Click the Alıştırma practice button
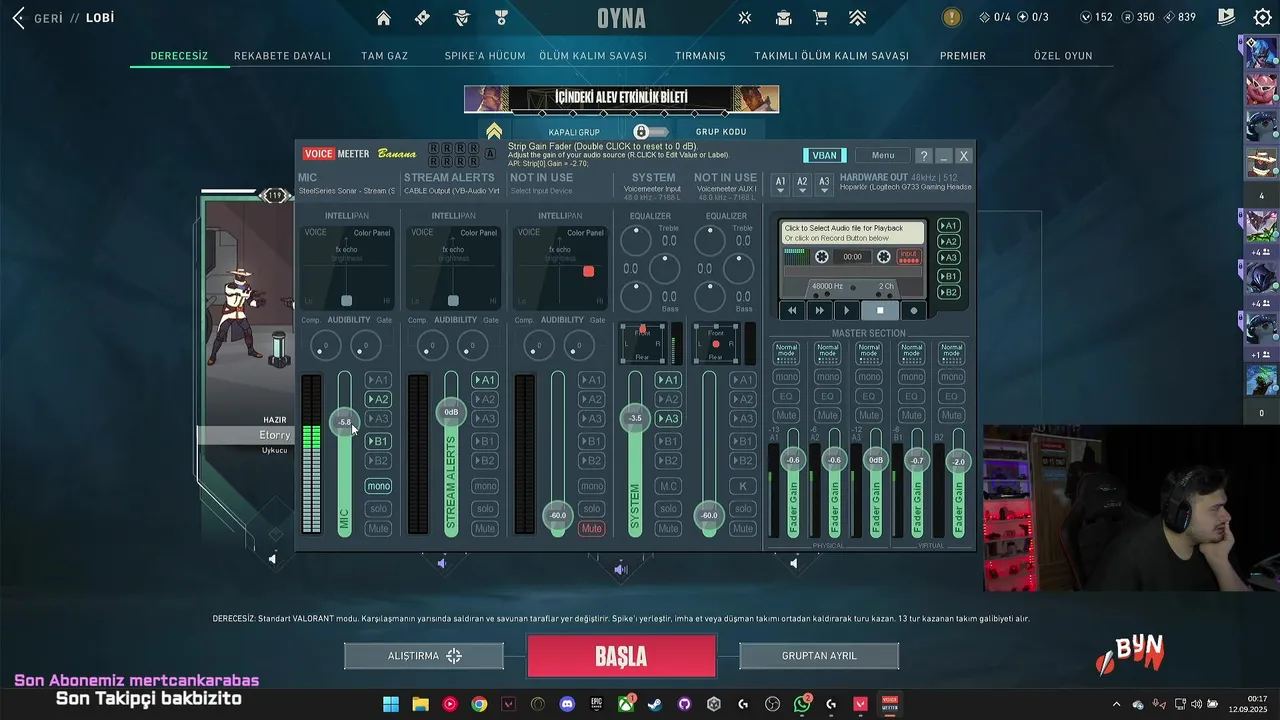 click(x=424, y=656)
